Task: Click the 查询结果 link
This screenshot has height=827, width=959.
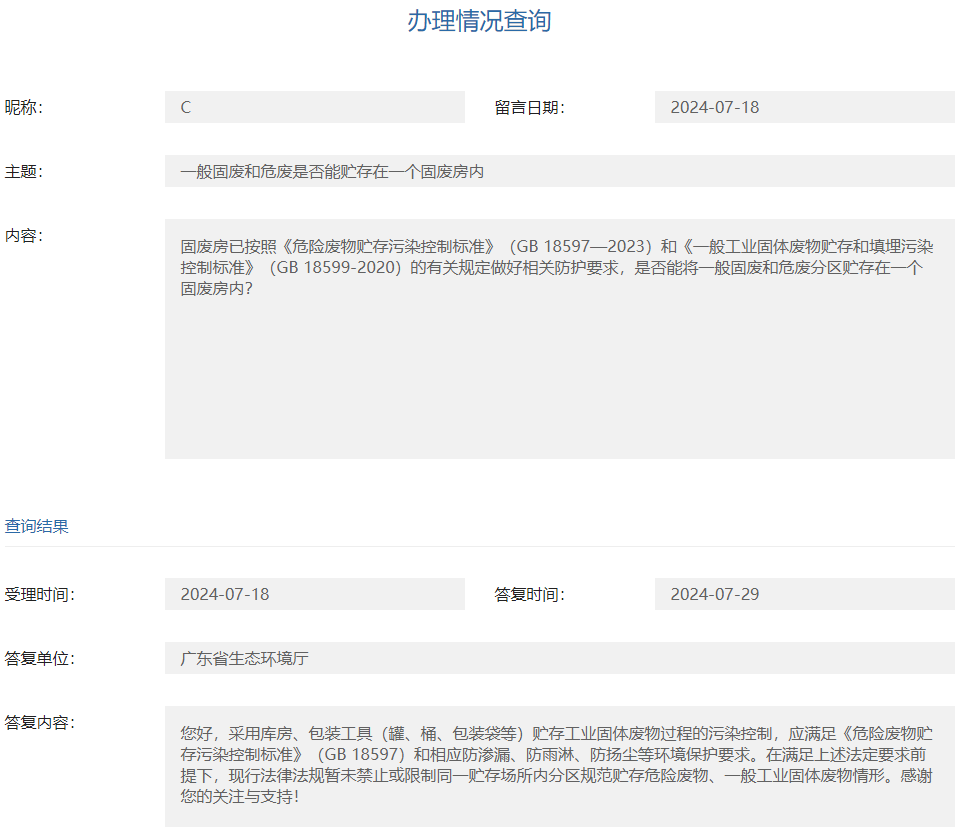Action: [x=34, y=525]
